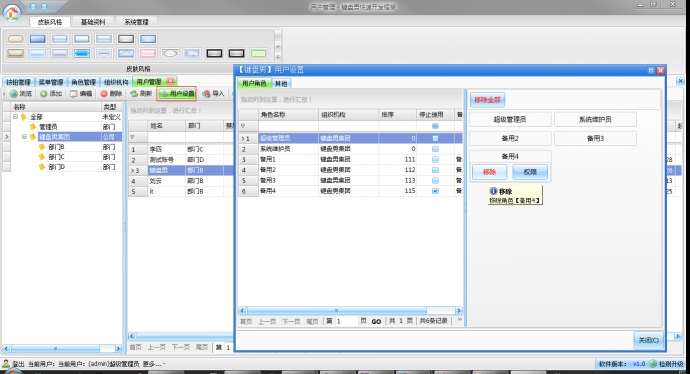Expand the skin gallery more-styles arrow
690x374 pixels.
coord(278,57)
